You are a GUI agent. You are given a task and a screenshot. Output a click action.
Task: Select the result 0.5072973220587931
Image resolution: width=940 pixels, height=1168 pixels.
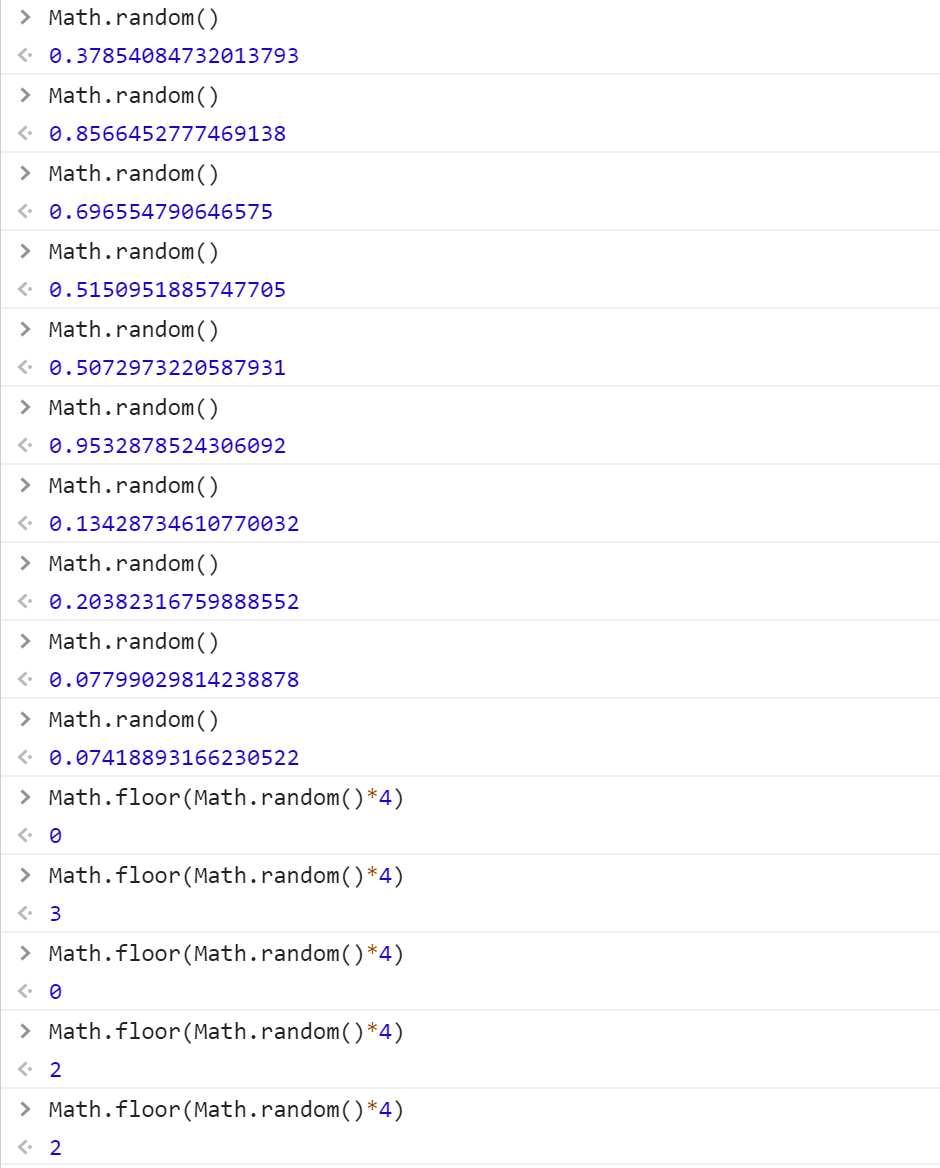(x=168, y=368)
